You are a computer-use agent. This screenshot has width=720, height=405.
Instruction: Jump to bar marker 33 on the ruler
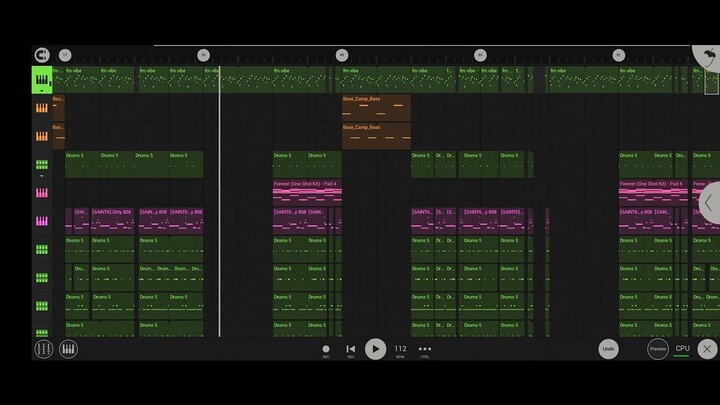point(203,55)
